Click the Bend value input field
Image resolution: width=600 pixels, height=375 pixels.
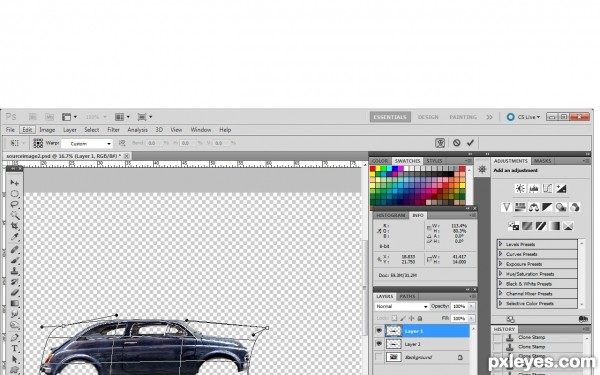click(154, 143)
